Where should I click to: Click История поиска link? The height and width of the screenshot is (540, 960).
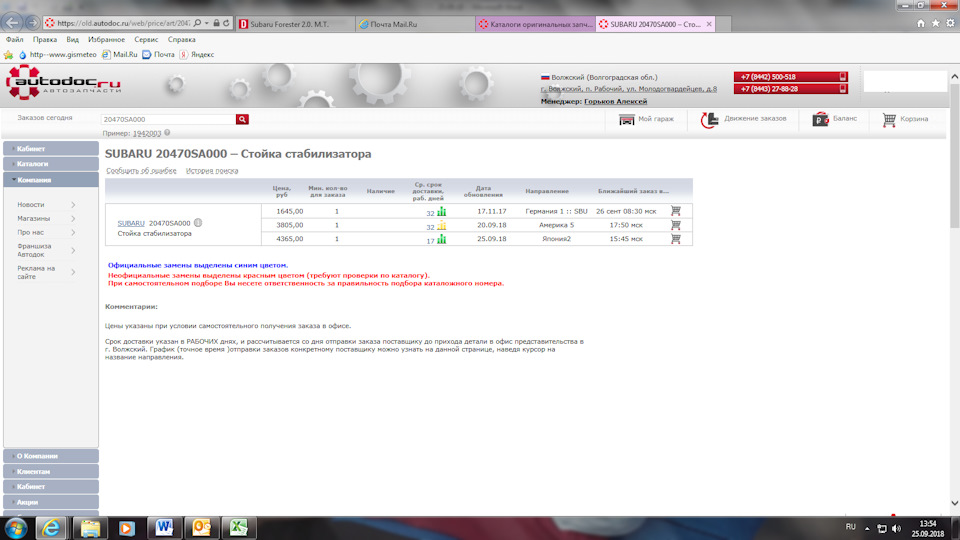click(x=212, y=171)
